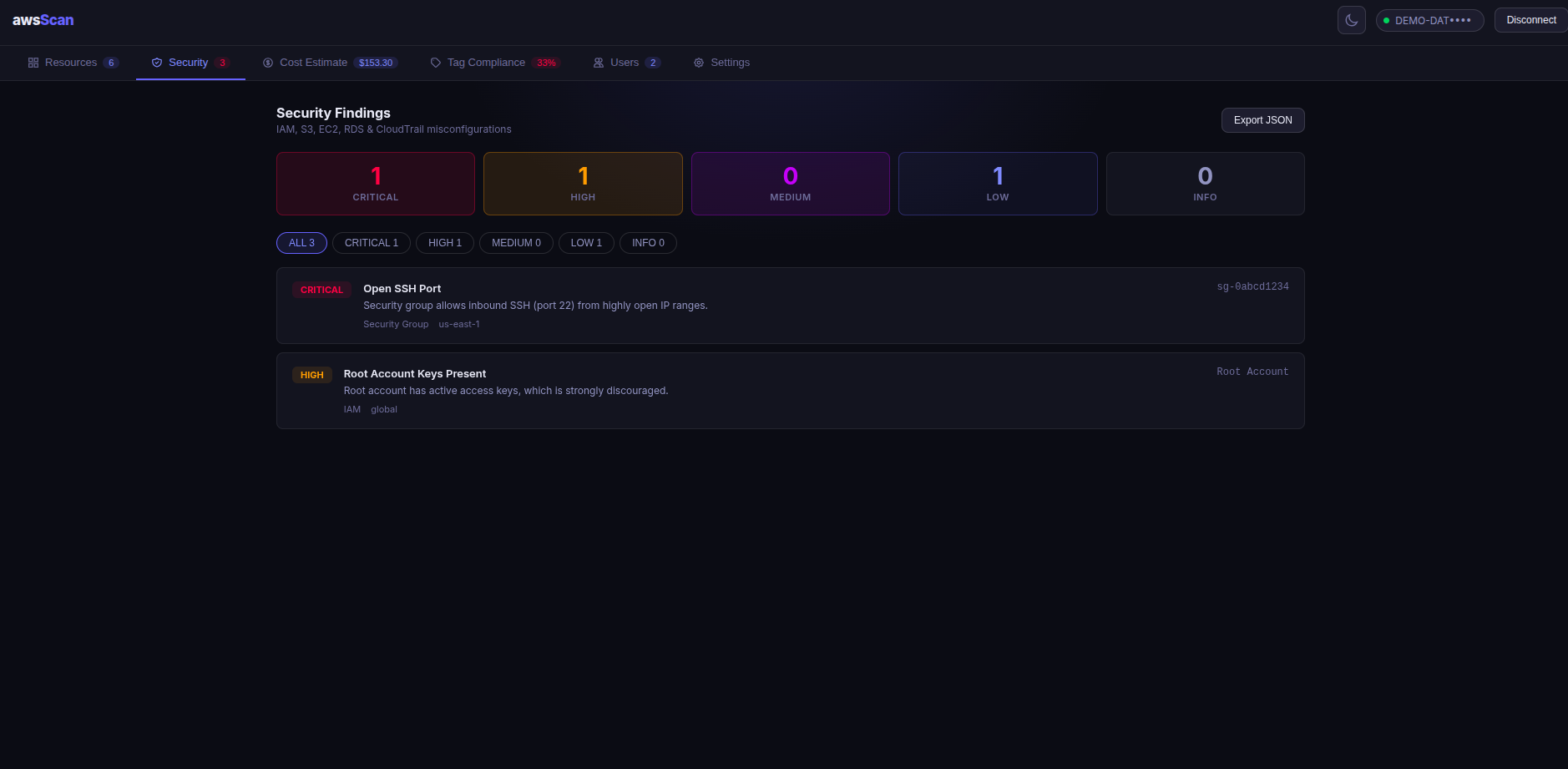Click the Settings gear icon

pos(699,63)
